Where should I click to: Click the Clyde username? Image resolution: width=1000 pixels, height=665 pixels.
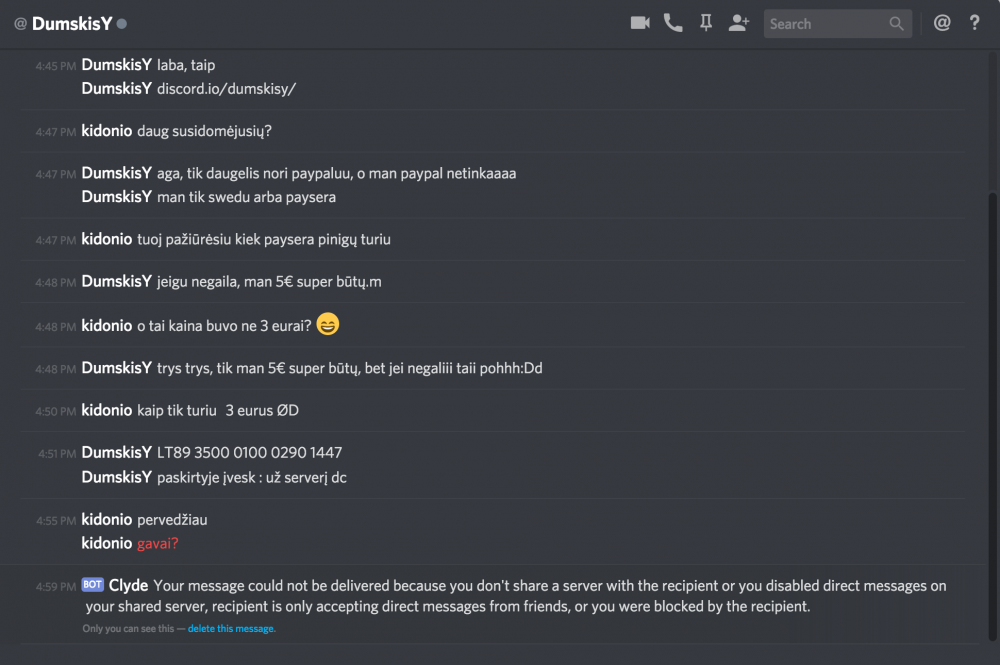(x=128, y=585)
